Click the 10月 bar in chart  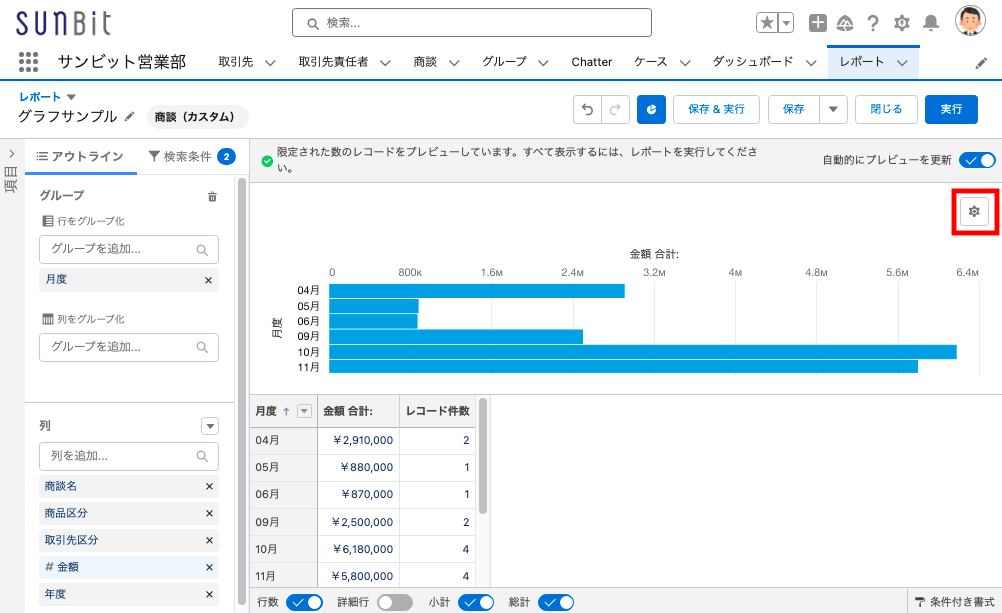point(643,352)
